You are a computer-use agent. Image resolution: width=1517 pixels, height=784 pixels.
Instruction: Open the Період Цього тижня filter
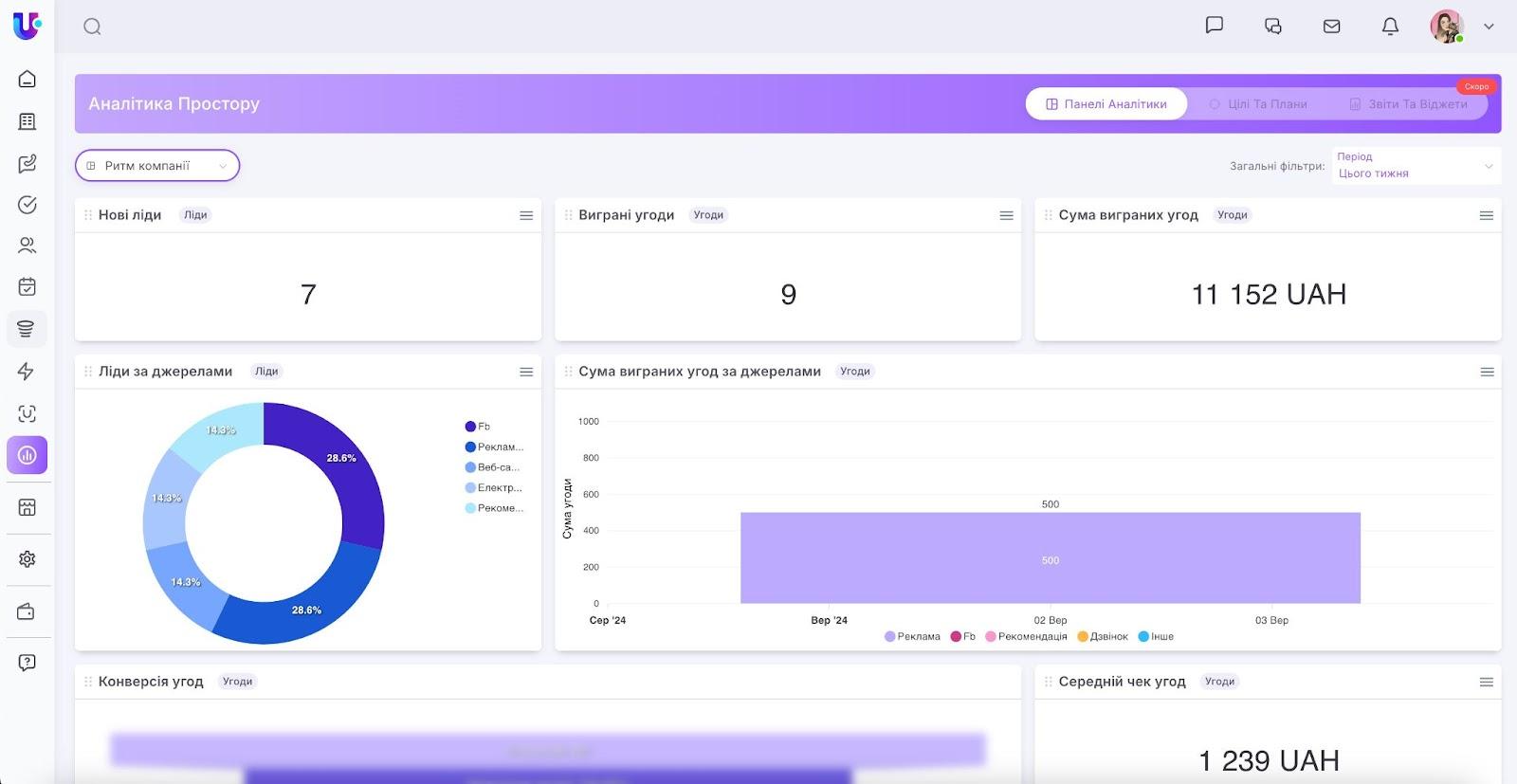click(x=1415, y=166)
